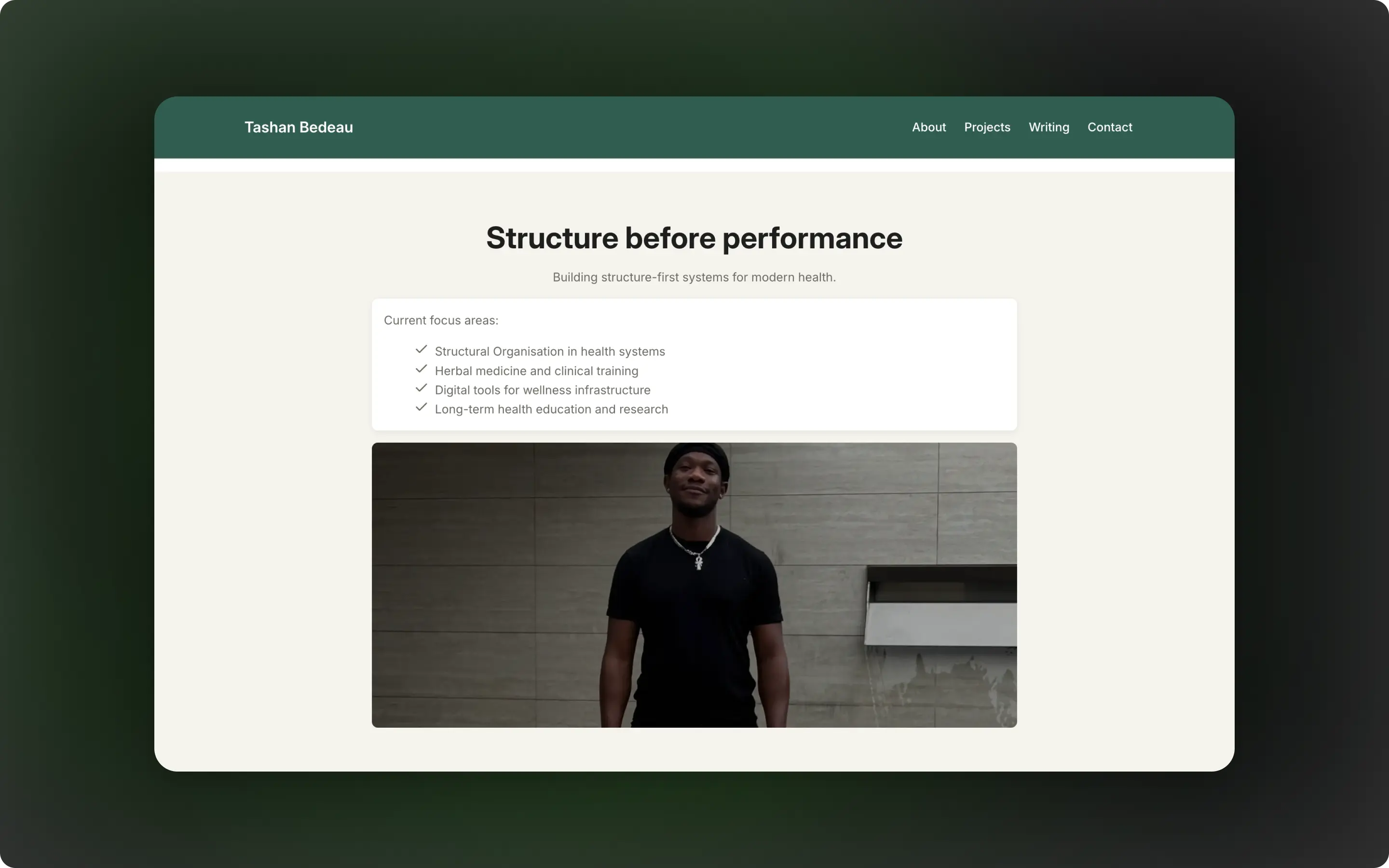
Task: Click the checkmark beside "Digital tools for wellness infrastructure"
Action: click(x=422, y=388)
